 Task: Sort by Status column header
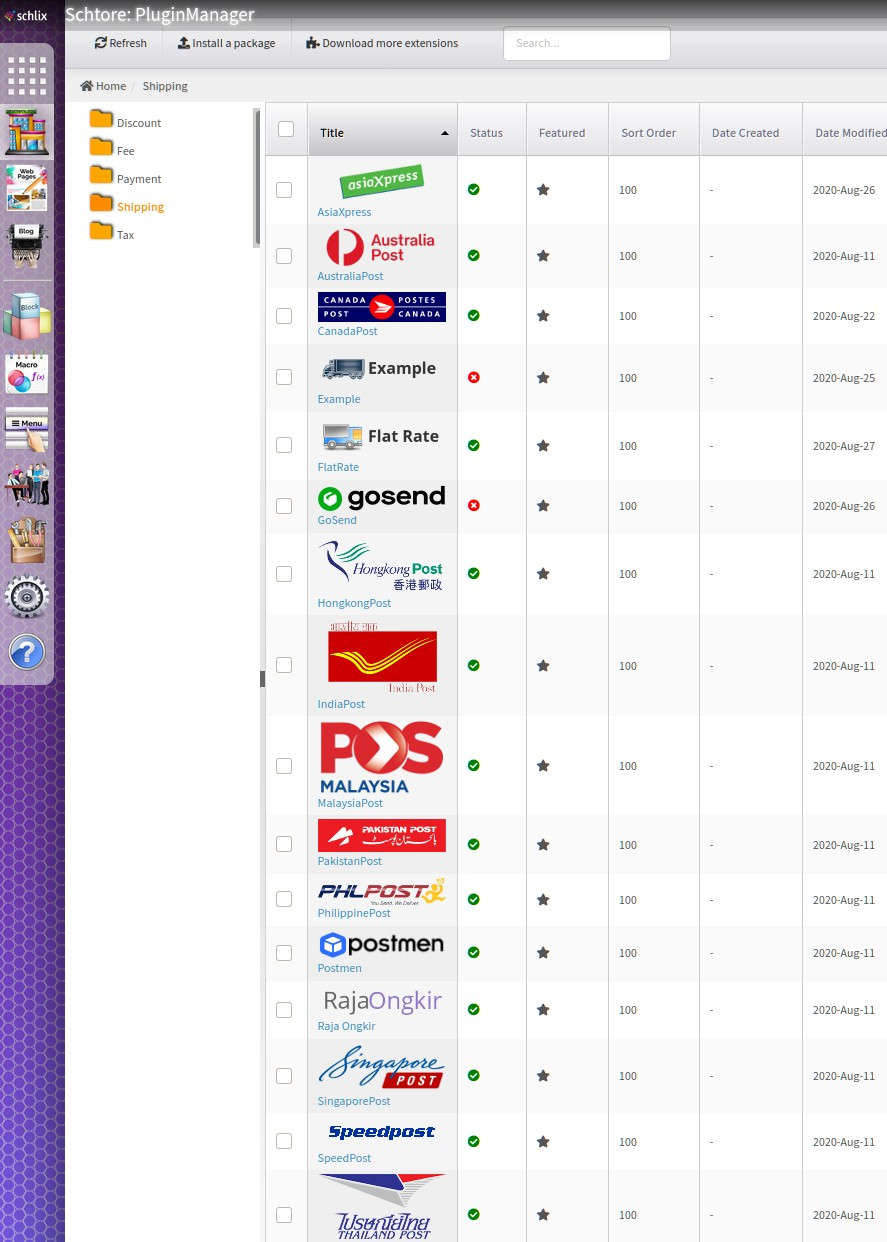pyautogui.click(x=492, y=130)
